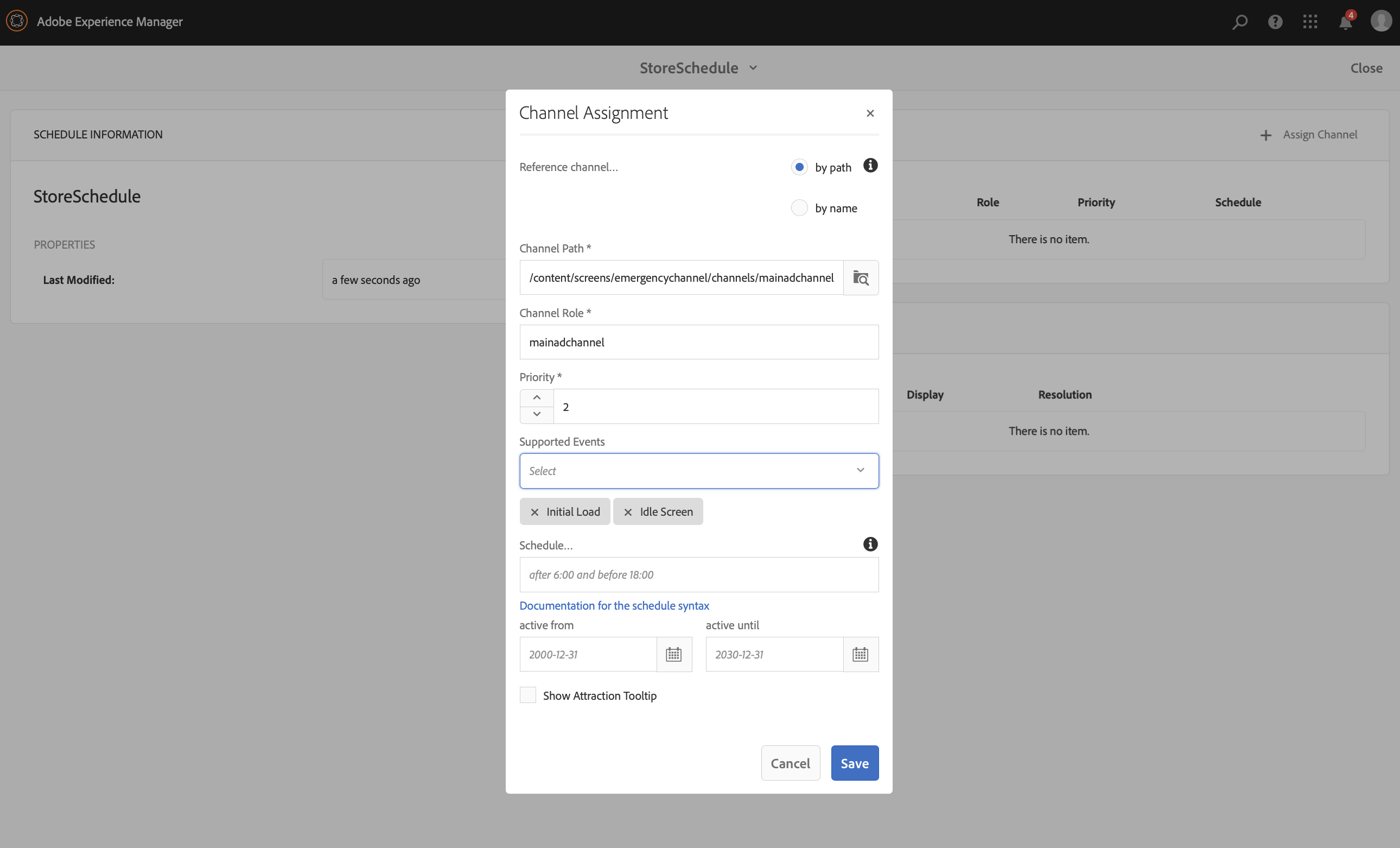Select the by path radio button

(x=799, y=167)
